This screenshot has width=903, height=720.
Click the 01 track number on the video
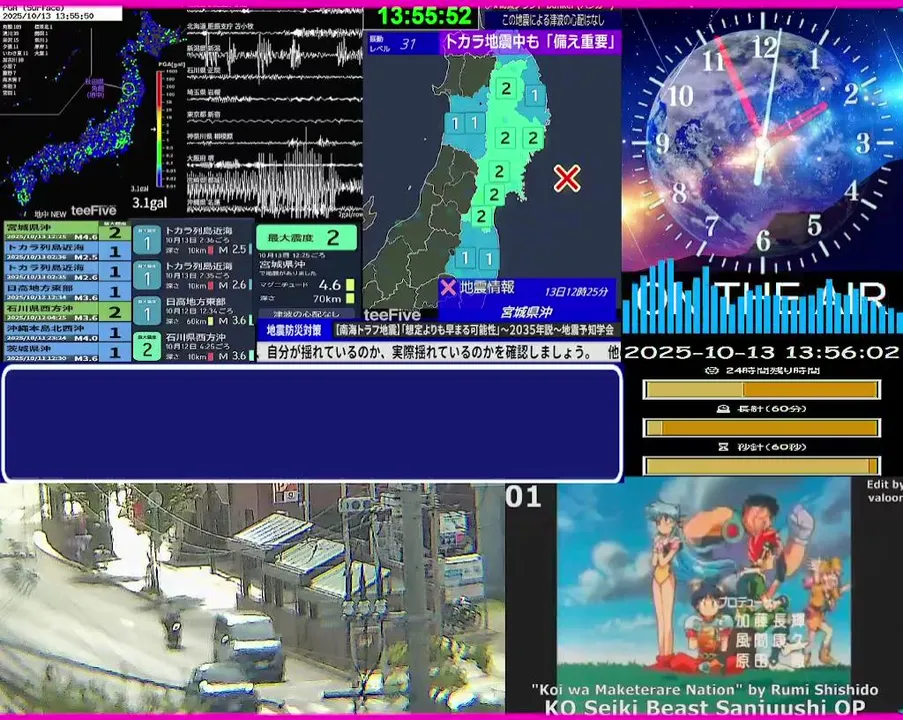point(523,497)
